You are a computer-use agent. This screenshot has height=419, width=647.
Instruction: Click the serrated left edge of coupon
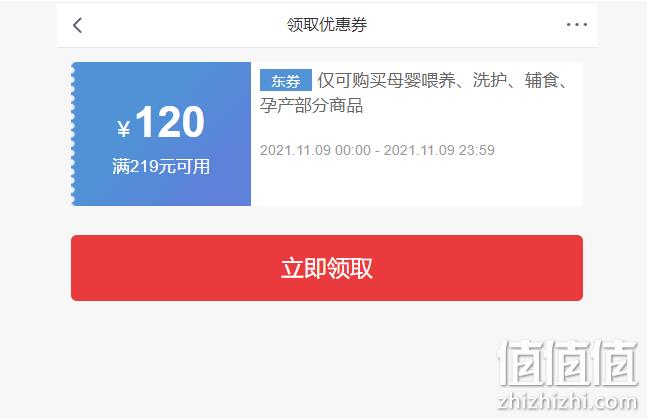(x=73, y=134)
